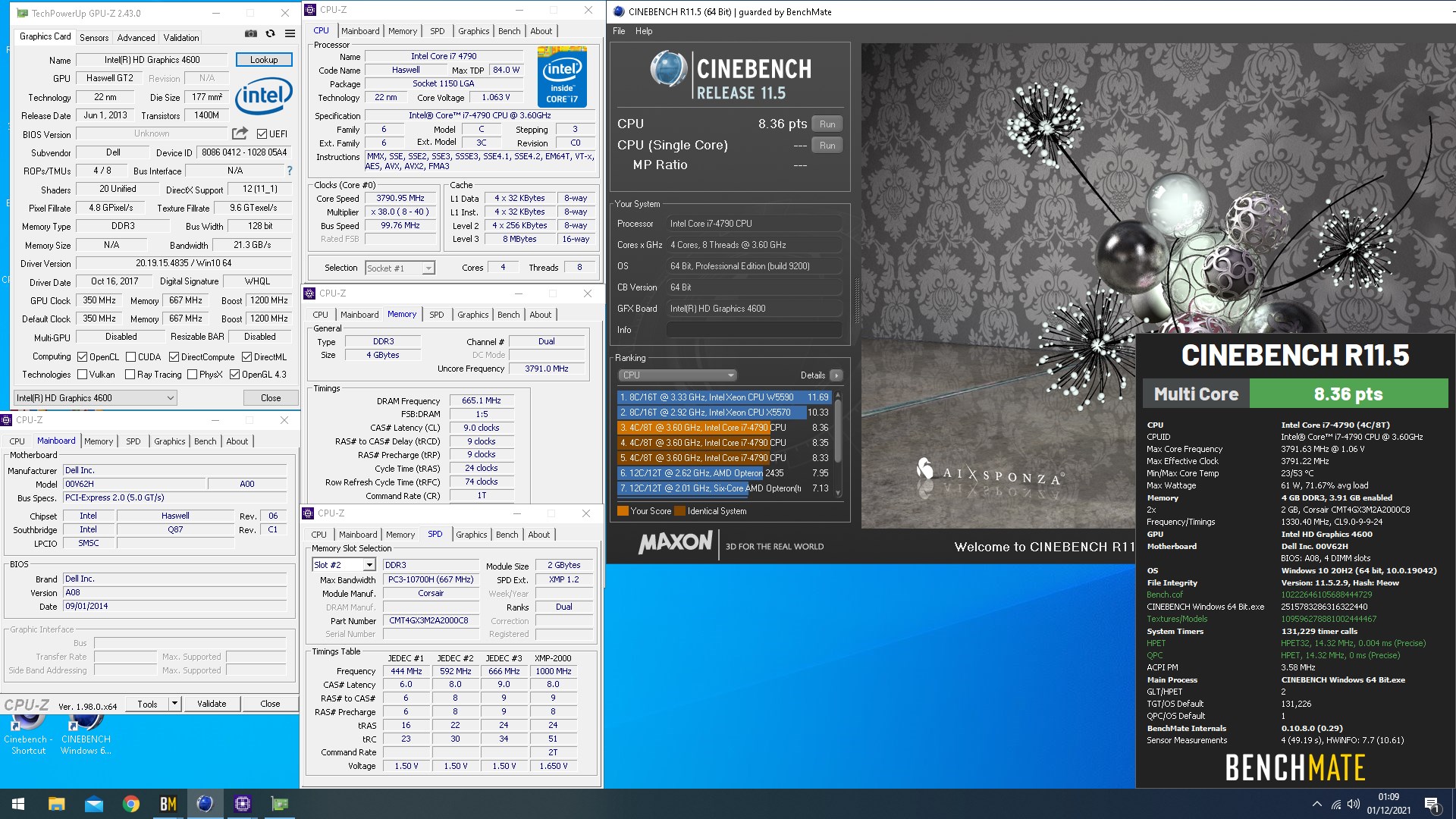Click the Identical System legend swatch
The width and height of the screenshot is (1456, 819).
tap(679, 511)
